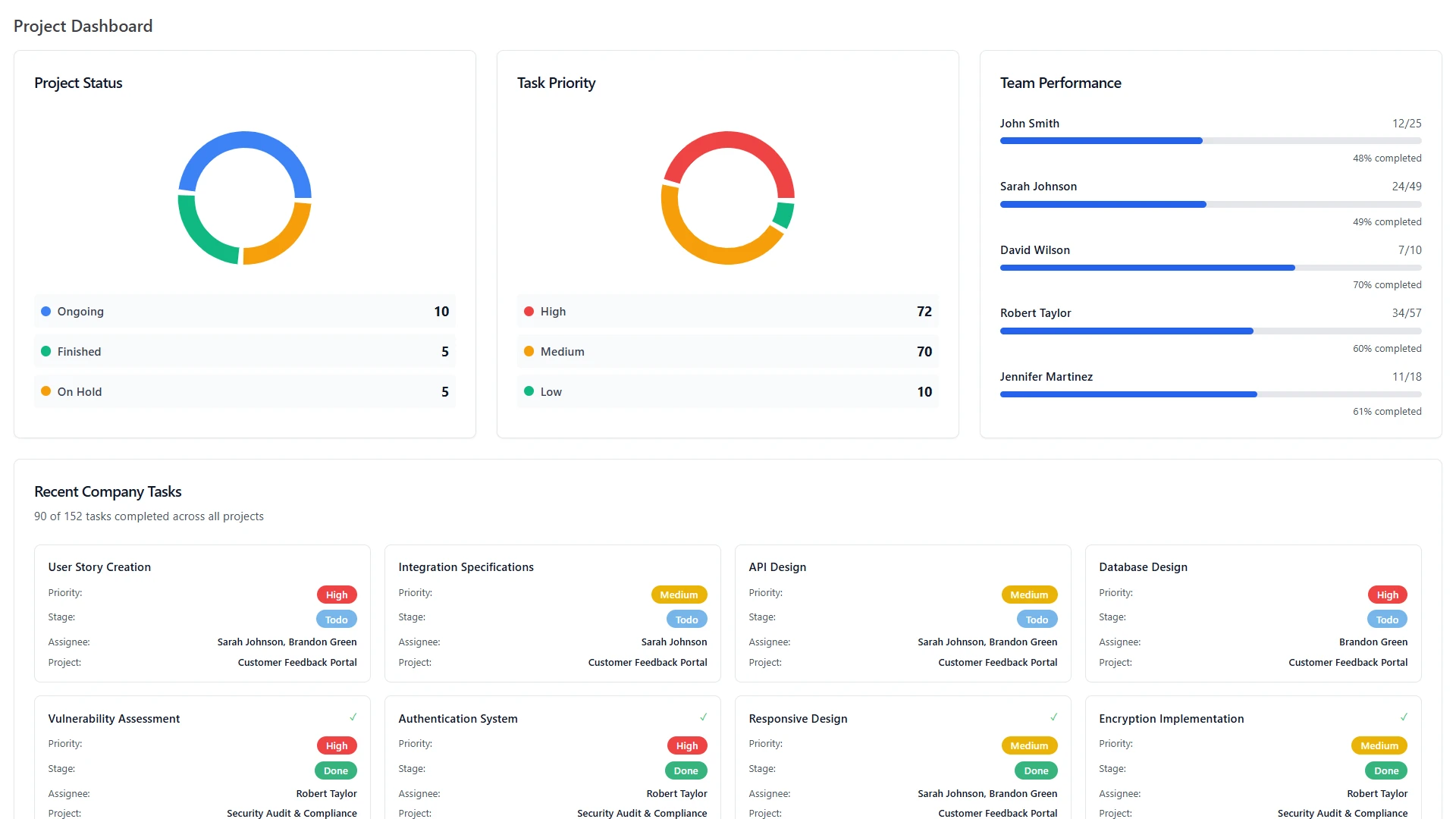Click High badge on Authentication System card

687,745
